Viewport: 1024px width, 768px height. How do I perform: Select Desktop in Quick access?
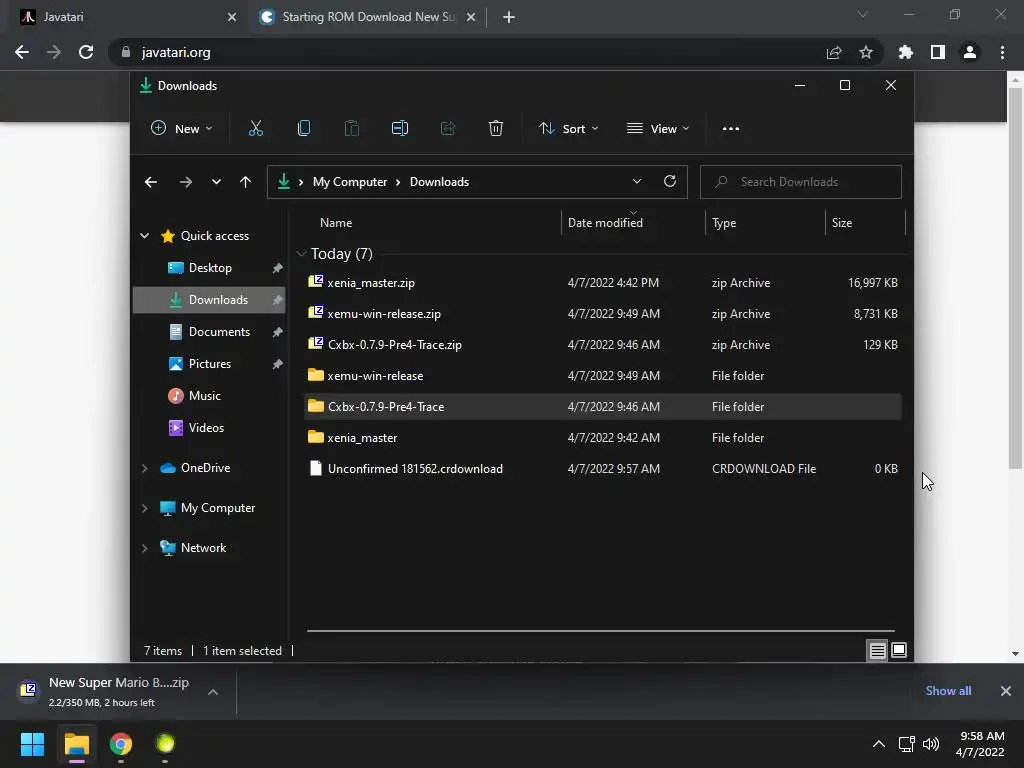pyautogui.click(x=210, y=268)
